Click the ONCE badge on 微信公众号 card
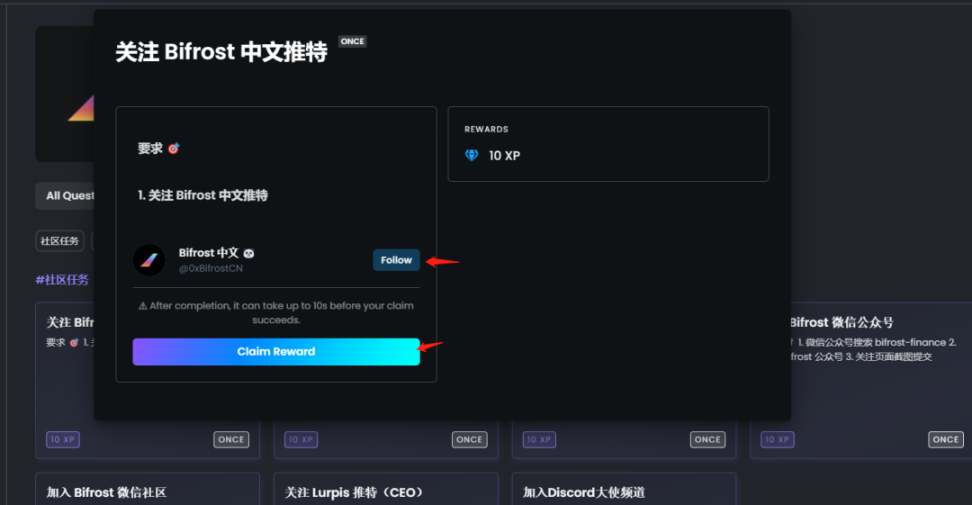This screenshot has width=972, height=505. [x=945, y=439]
